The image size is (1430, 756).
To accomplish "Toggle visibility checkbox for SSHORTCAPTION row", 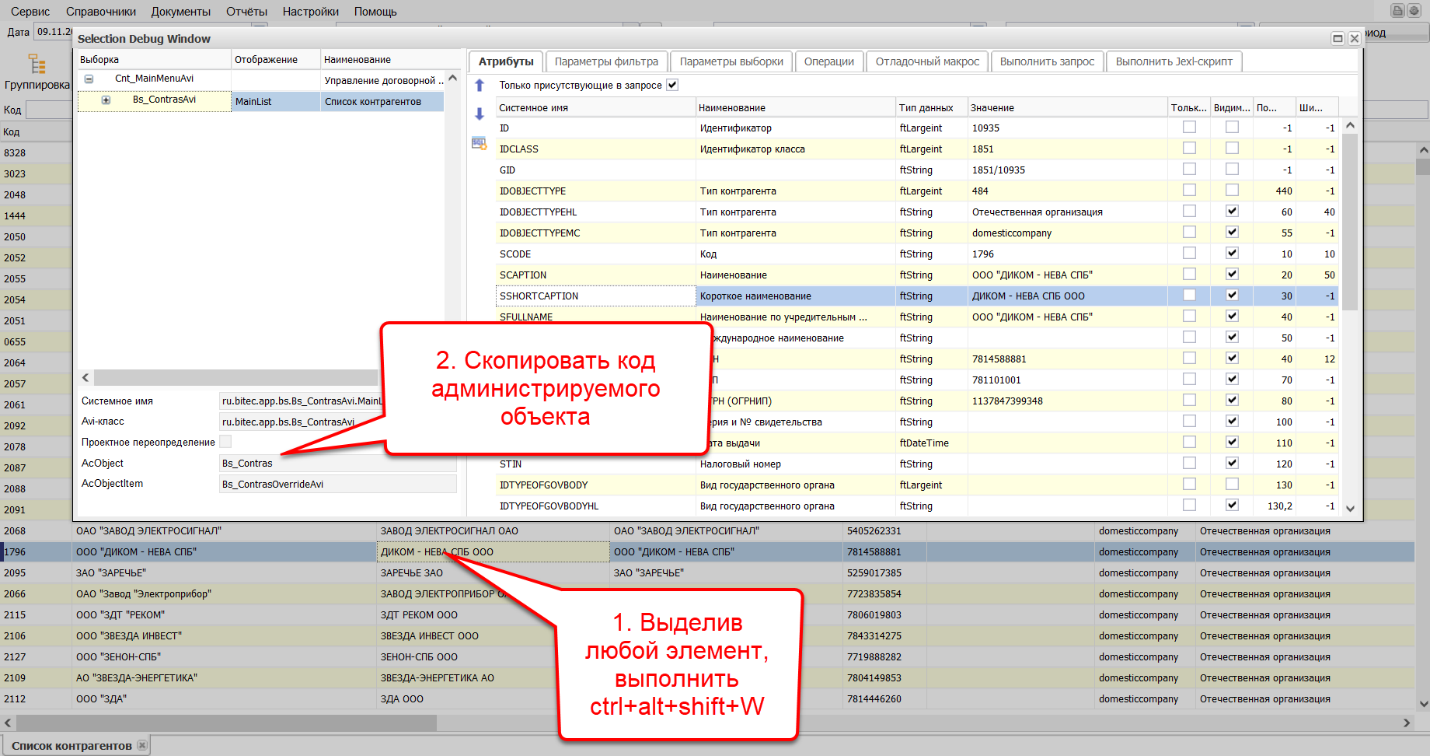I will pyautogui.click(x=1232, y=296).
